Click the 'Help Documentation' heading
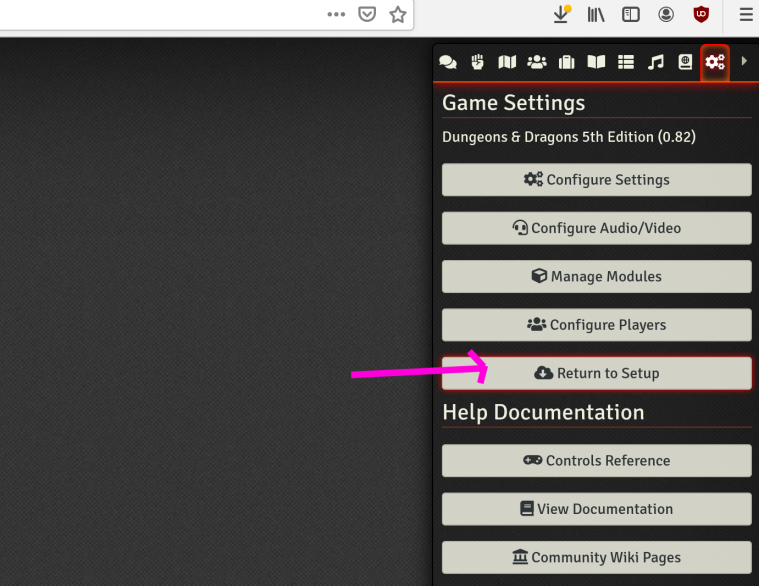The image size is (759, 586). (543, 413)
